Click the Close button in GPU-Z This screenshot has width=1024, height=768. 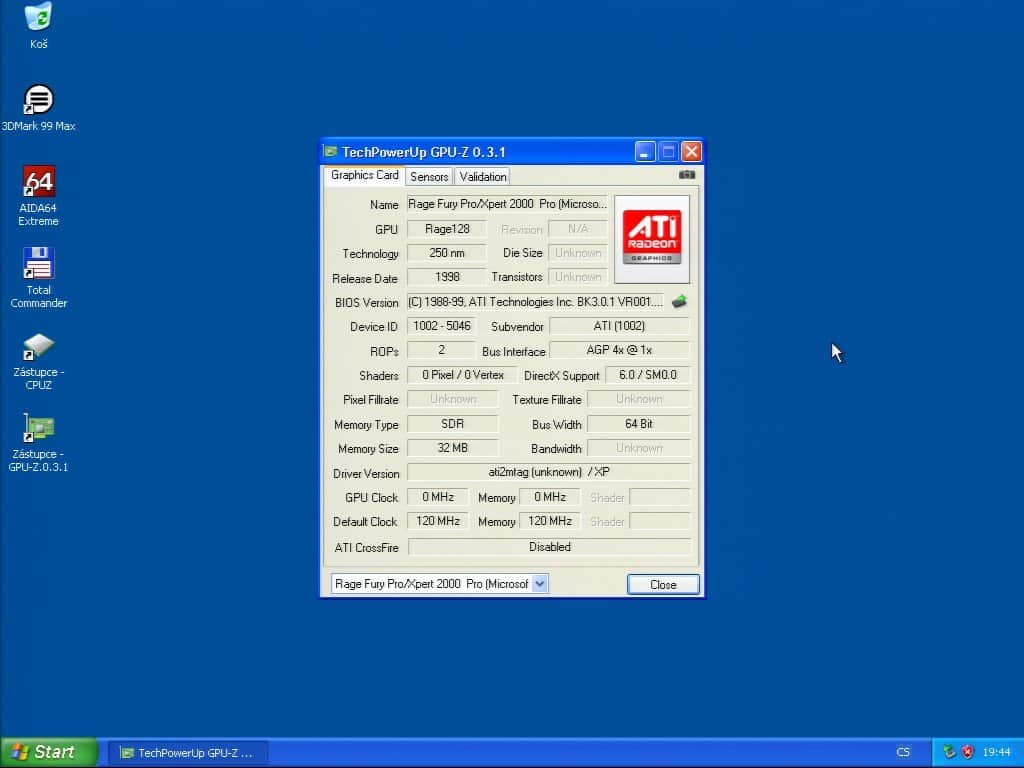[663, 584]
